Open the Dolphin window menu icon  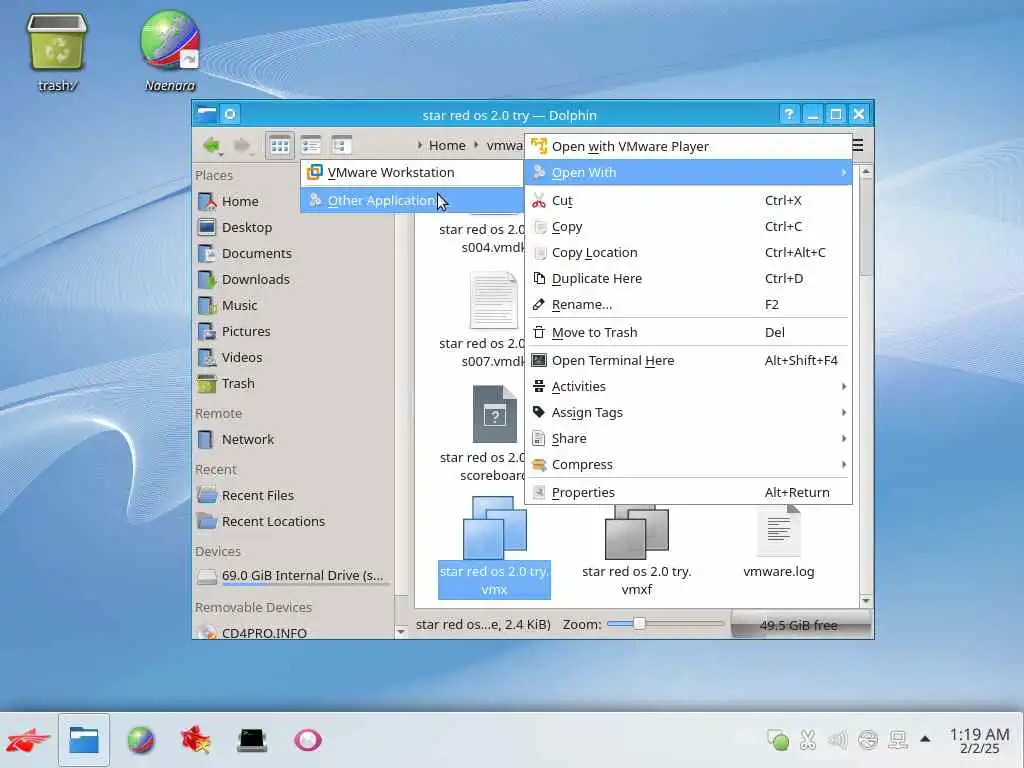tap(206, 114)
